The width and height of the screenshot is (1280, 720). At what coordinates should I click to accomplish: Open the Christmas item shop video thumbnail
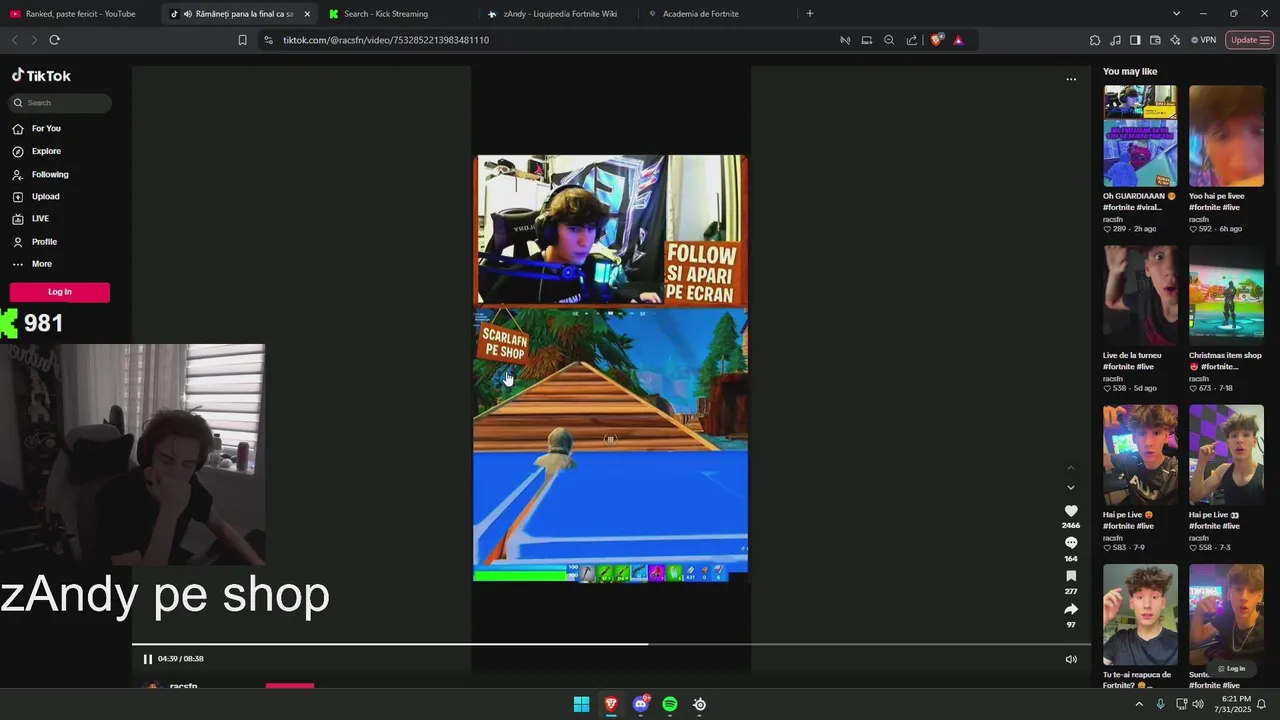[x=1226, y=296]
